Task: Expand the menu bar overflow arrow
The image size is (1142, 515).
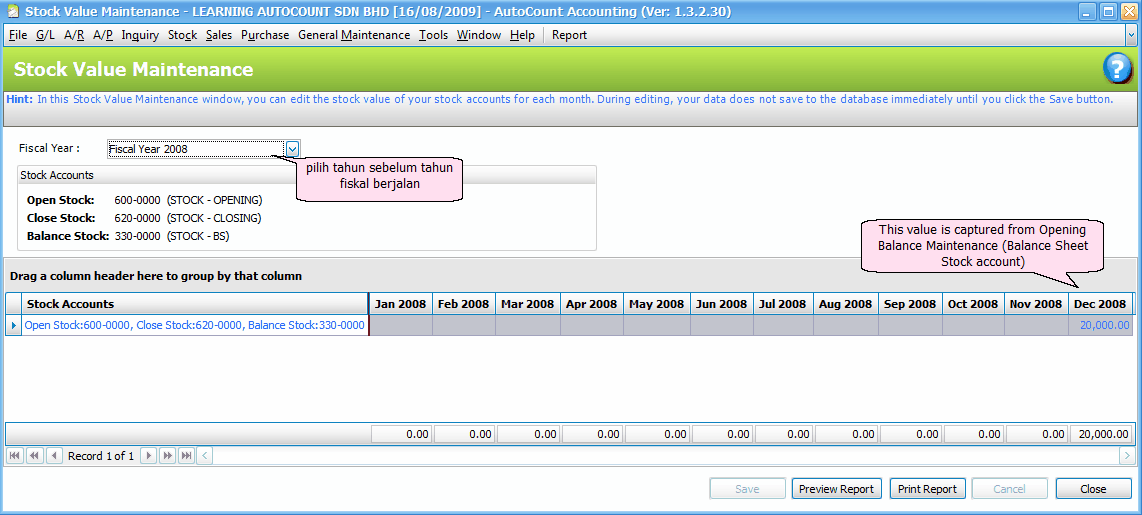Action: click(x=1132, y=34)
